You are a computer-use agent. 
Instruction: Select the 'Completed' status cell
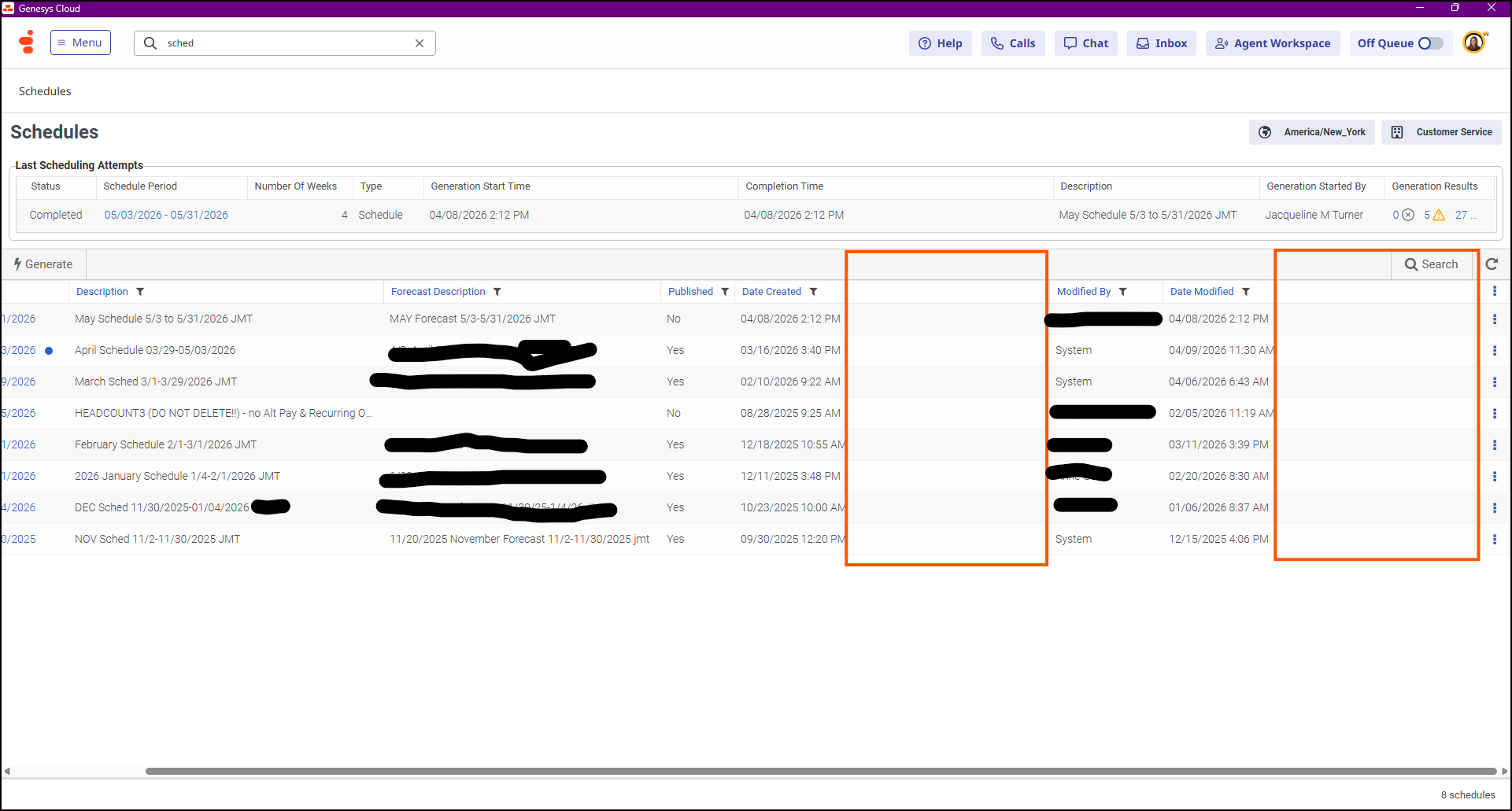[x=56, y=215]
